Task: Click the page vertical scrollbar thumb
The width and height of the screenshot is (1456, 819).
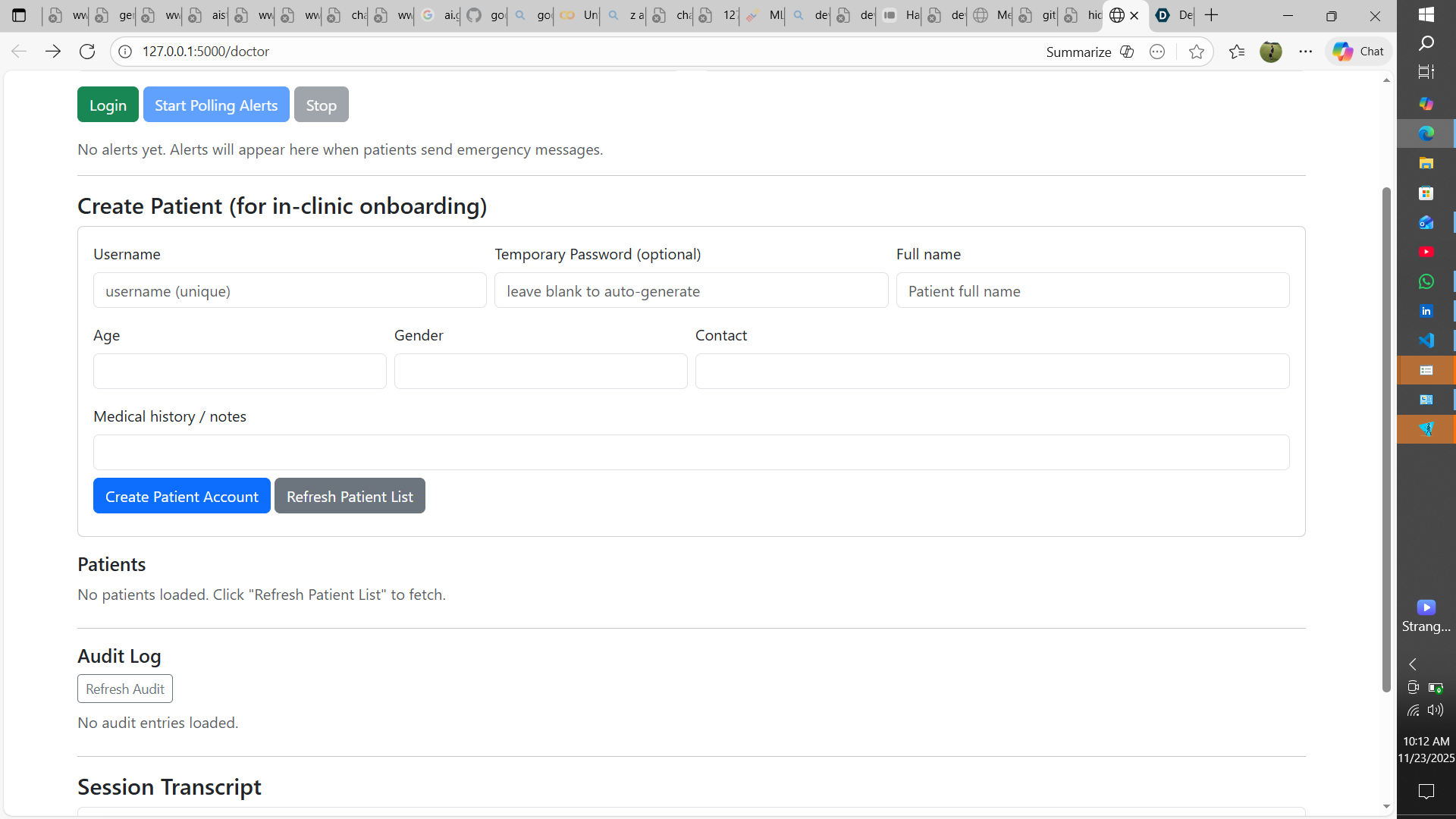Action: tap(1386, 440)
